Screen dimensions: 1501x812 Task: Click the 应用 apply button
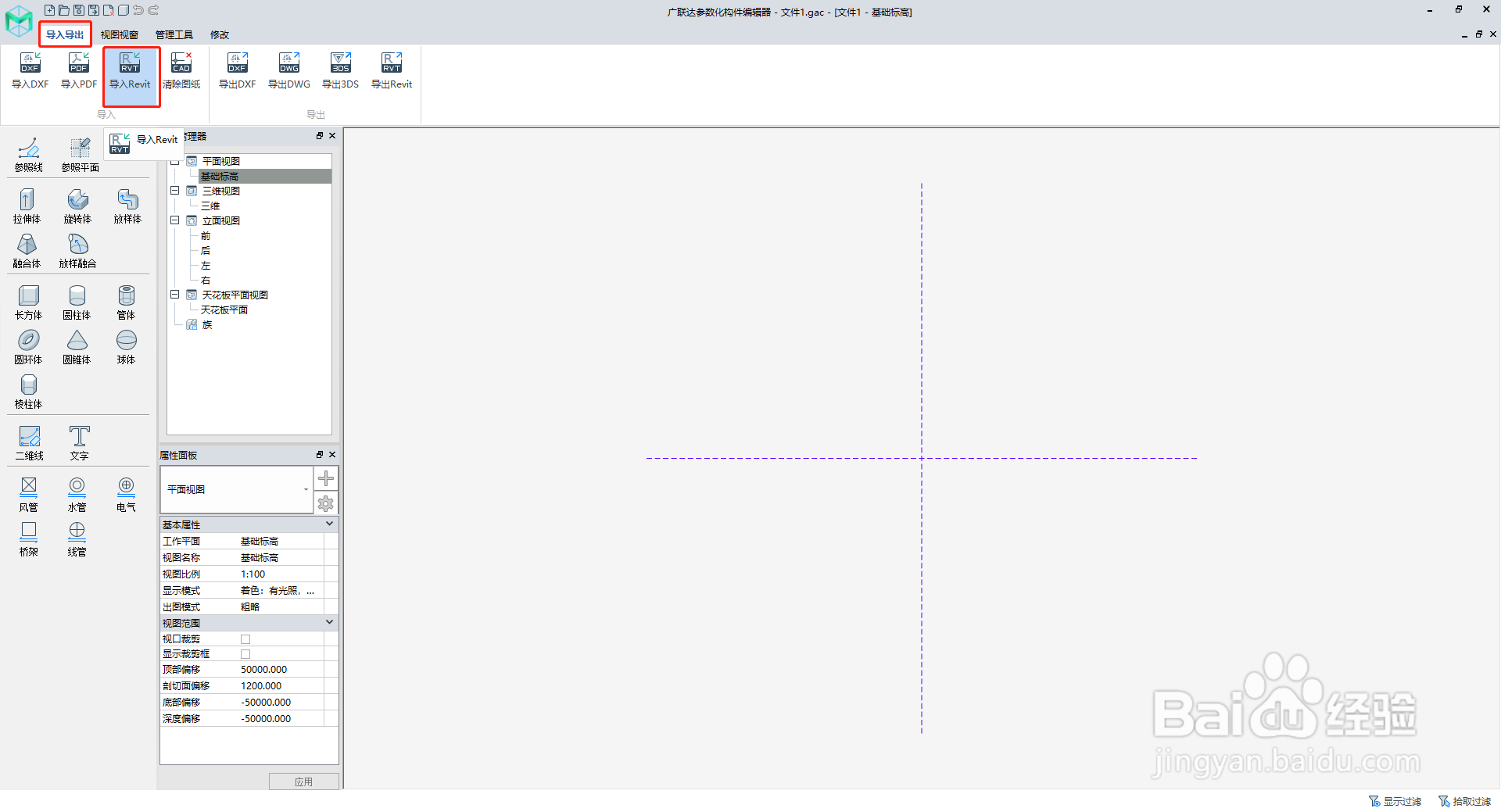click(304, 782)
